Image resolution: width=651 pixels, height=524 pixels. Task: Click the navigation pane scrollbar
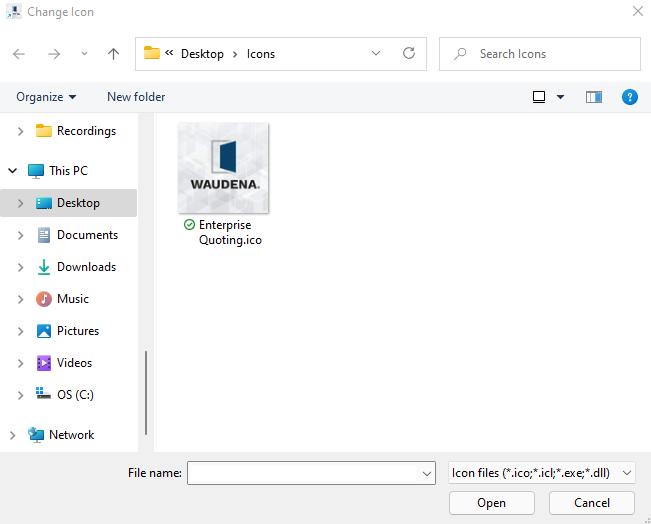coord(146,393)
